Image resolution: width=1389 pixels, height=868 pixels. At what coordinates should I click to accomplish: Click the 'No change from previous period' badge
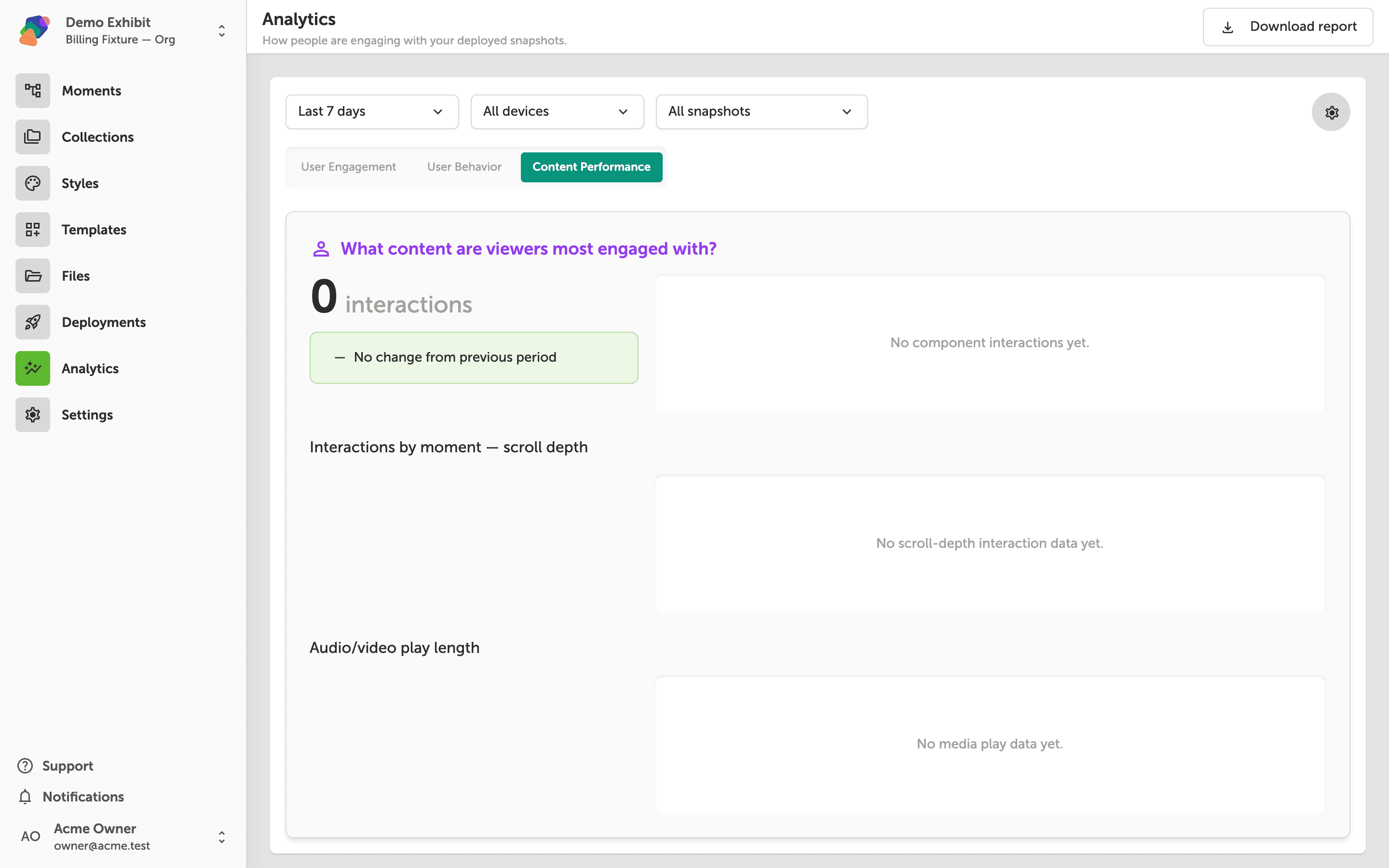click(x=474, y=358)
